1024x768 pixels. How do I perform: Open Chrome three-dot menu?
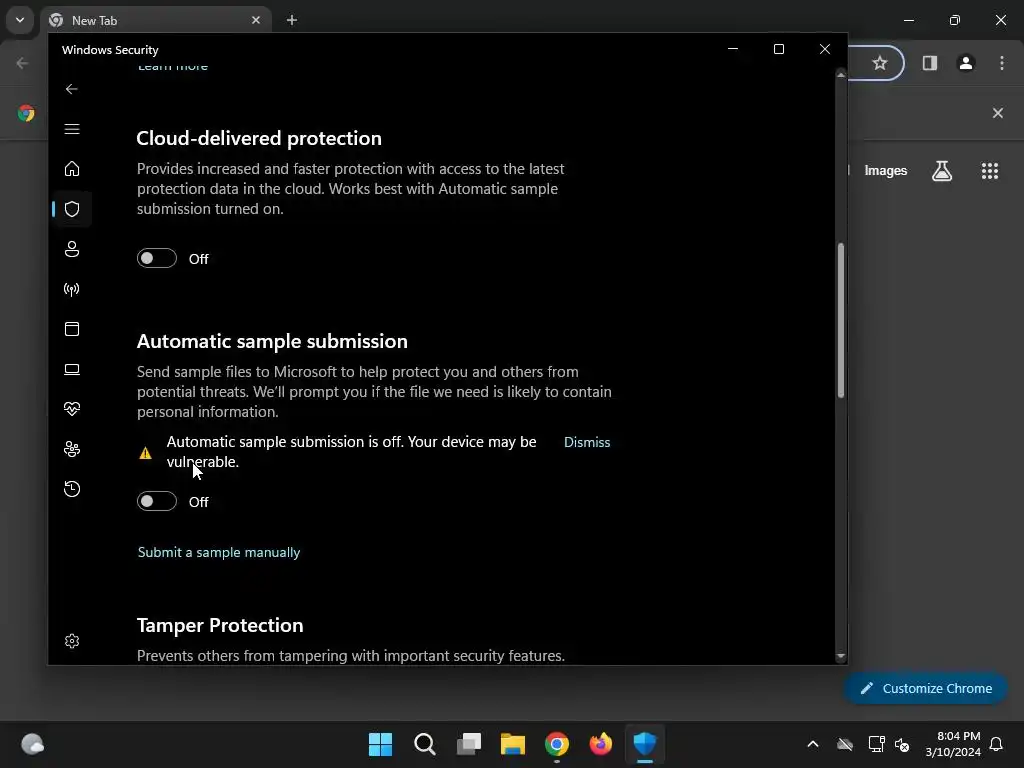1002,63
